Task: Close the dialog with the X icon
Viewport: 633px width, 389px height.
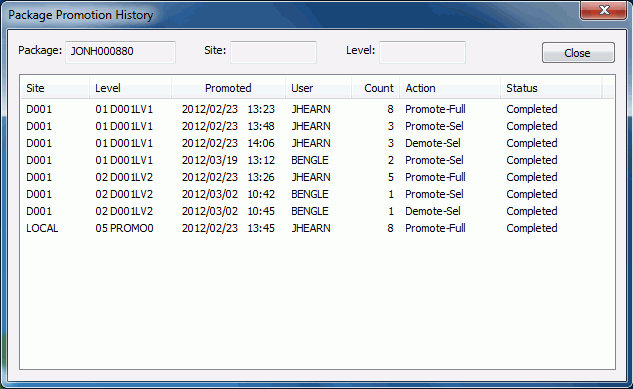Action: 604,10
